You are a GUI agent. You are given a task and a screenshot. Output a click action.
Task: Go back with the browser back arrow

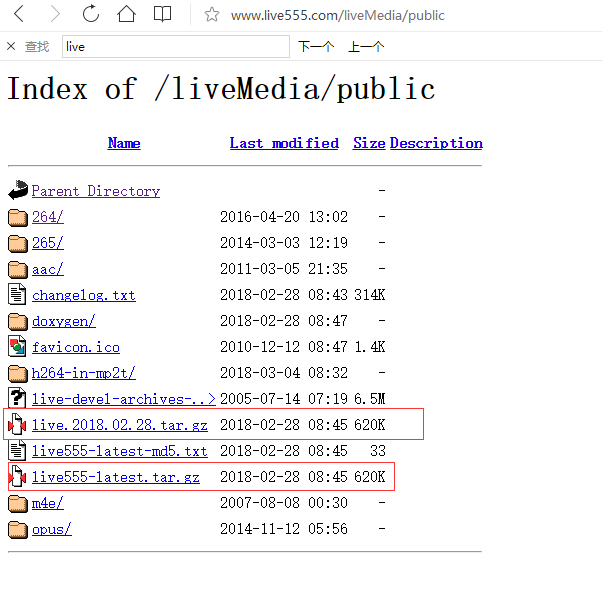pos(19,14)
